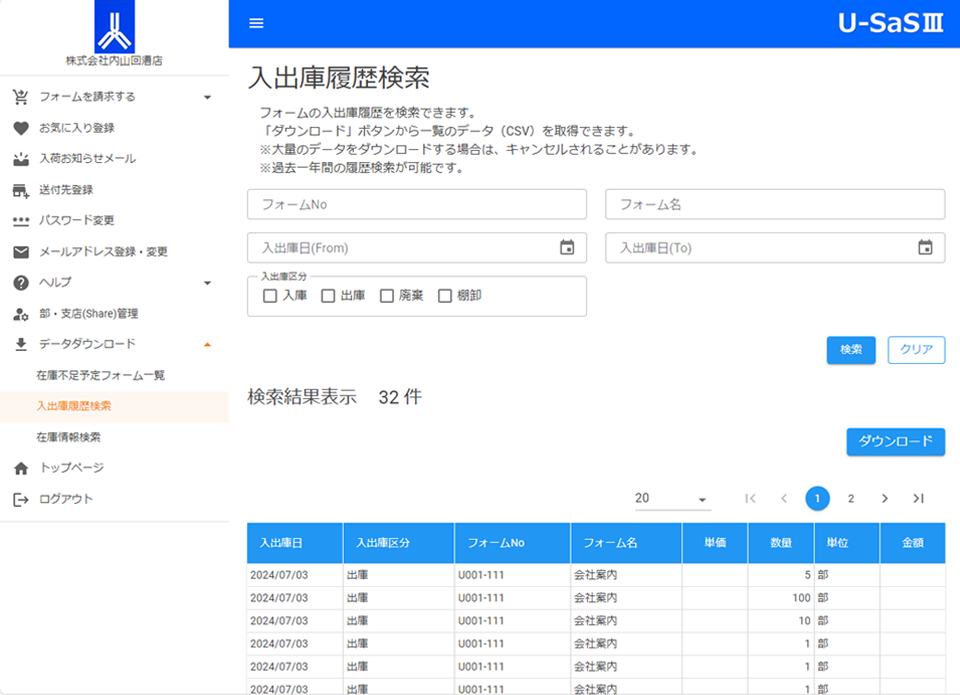Select 入出庫履歴検索 in the sidebar

click(114, 406)
